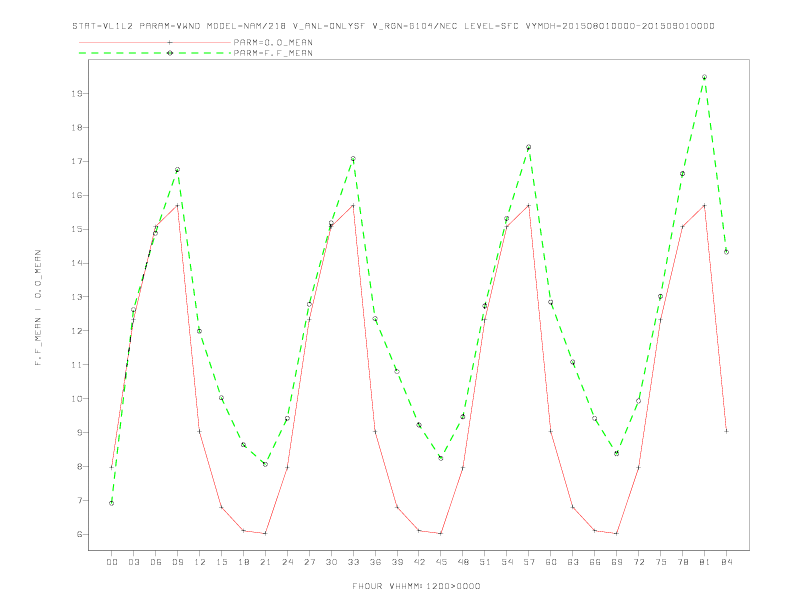
Task: Click the x-axis tick label 57
Action: tap(529, 562)
